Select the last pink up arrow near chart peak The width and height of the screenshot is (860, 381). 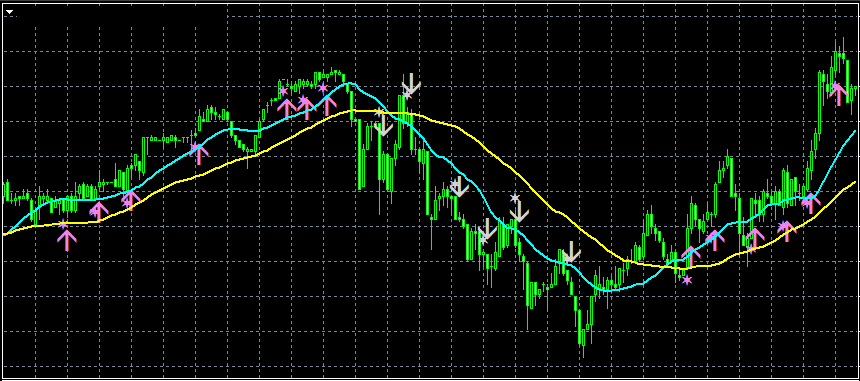coord(838,94)
